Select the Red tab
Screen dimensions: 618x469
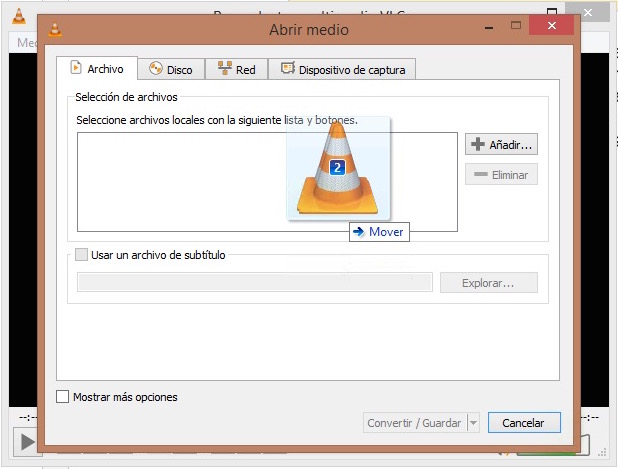pos(236,69)
